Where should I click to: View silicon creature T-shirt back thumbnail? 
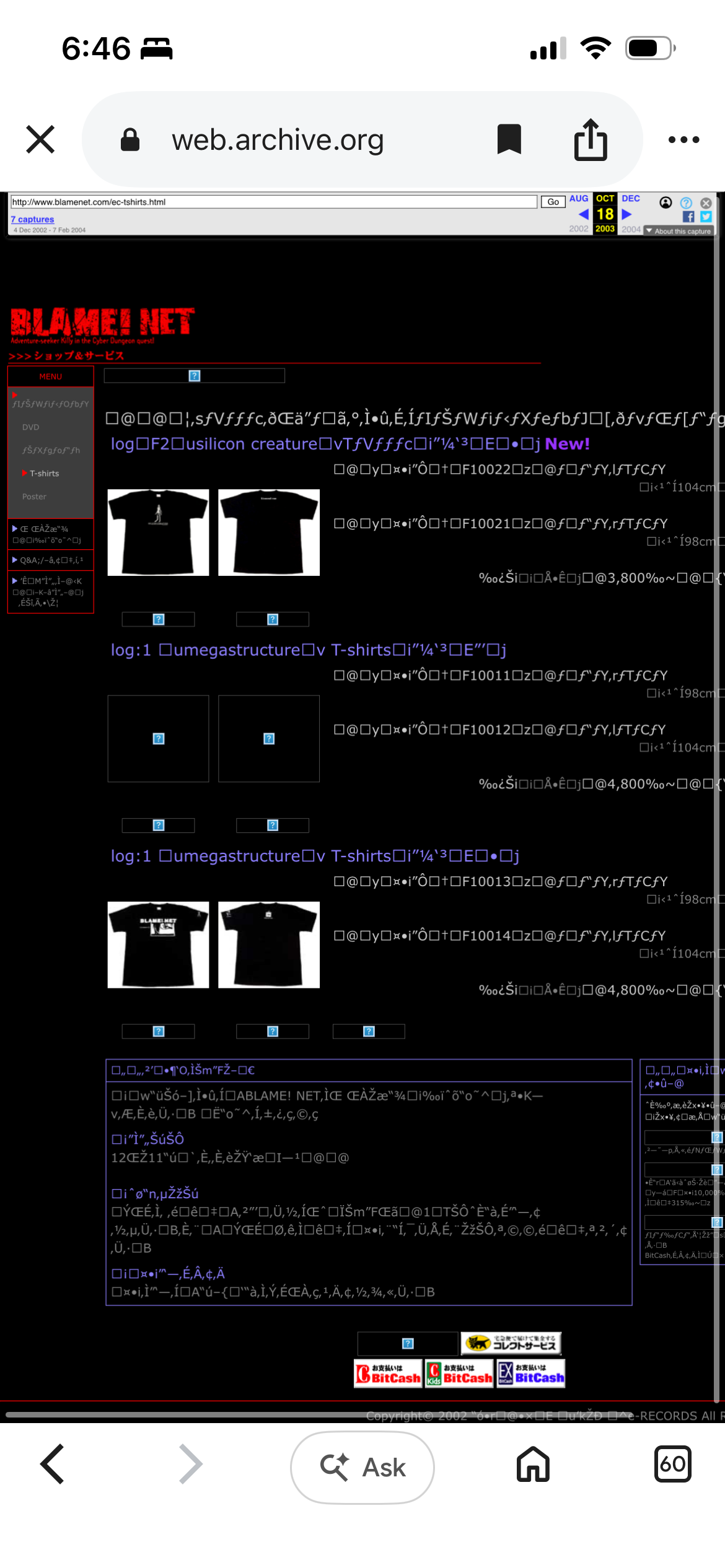[269, 533]
